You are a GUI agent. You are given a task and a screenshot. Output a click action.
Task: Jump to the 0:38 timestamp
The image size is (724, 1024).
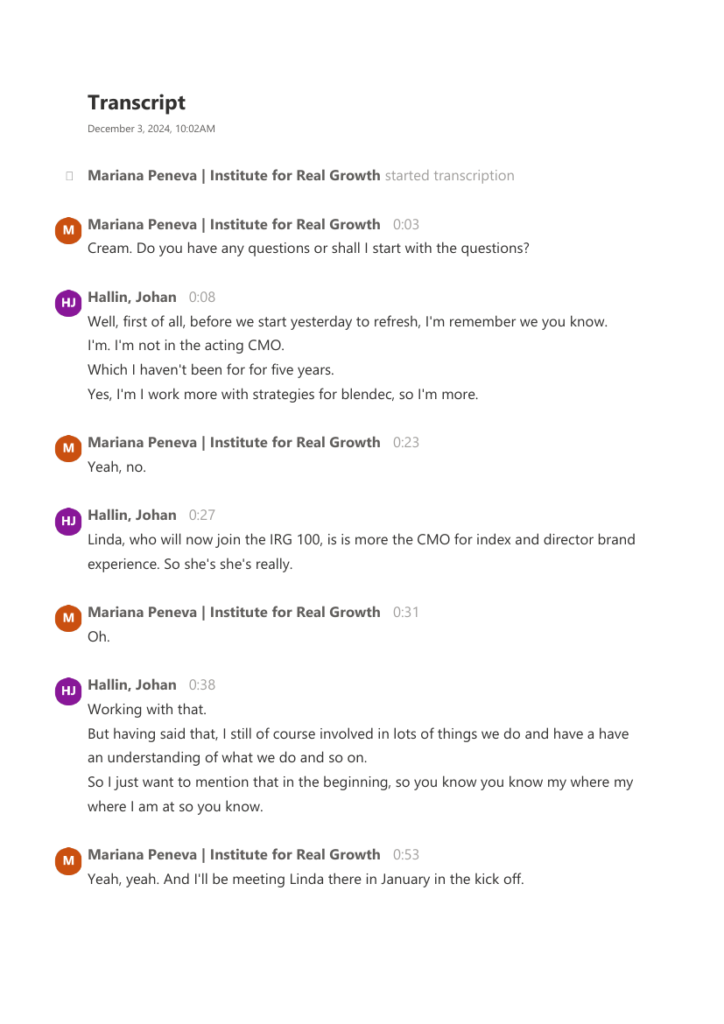click(x=202, y=685)
